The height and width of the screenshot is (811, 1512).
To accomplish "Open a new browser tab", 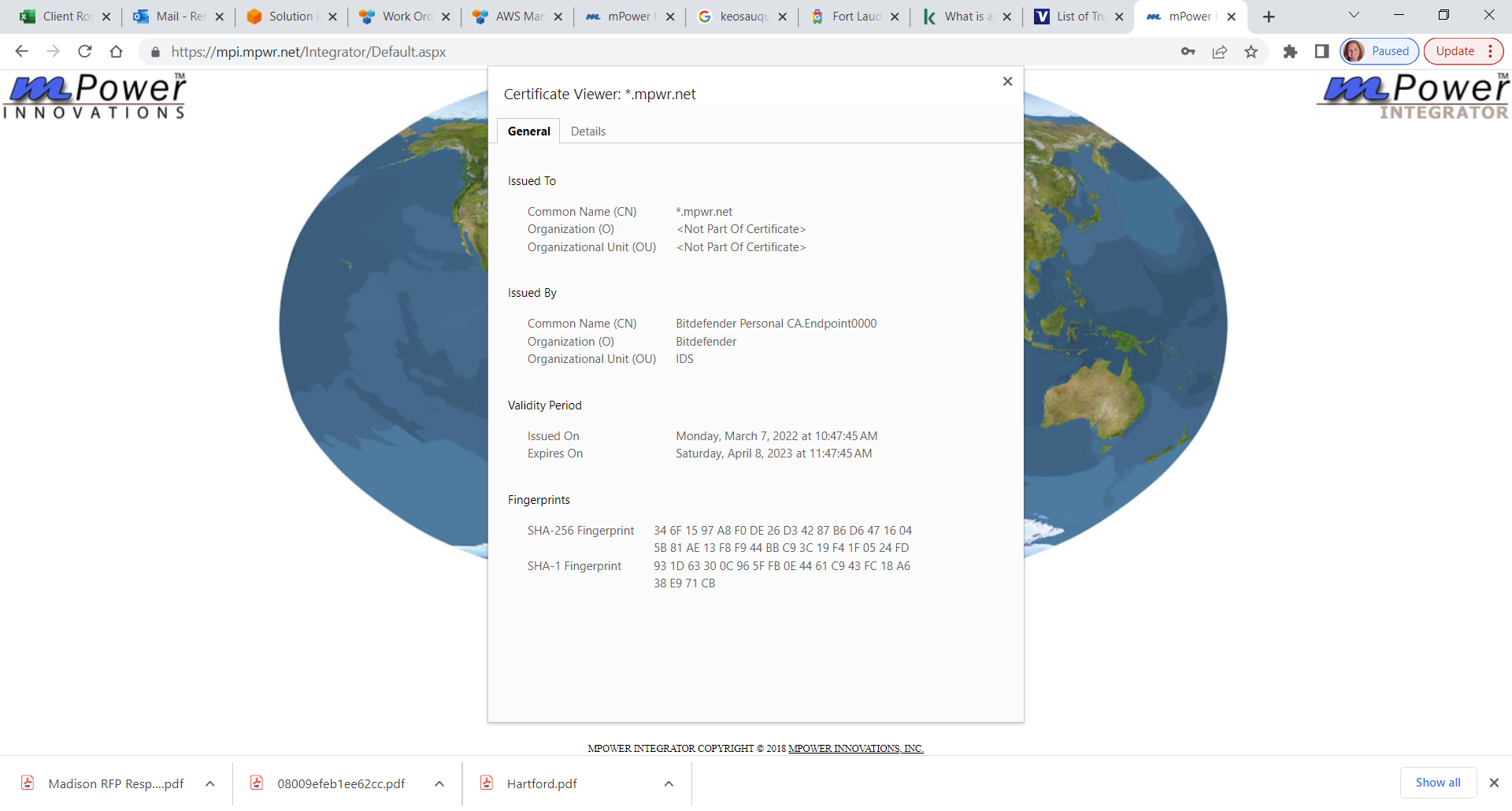I will pyautogui.click(x=1269, y=17).
